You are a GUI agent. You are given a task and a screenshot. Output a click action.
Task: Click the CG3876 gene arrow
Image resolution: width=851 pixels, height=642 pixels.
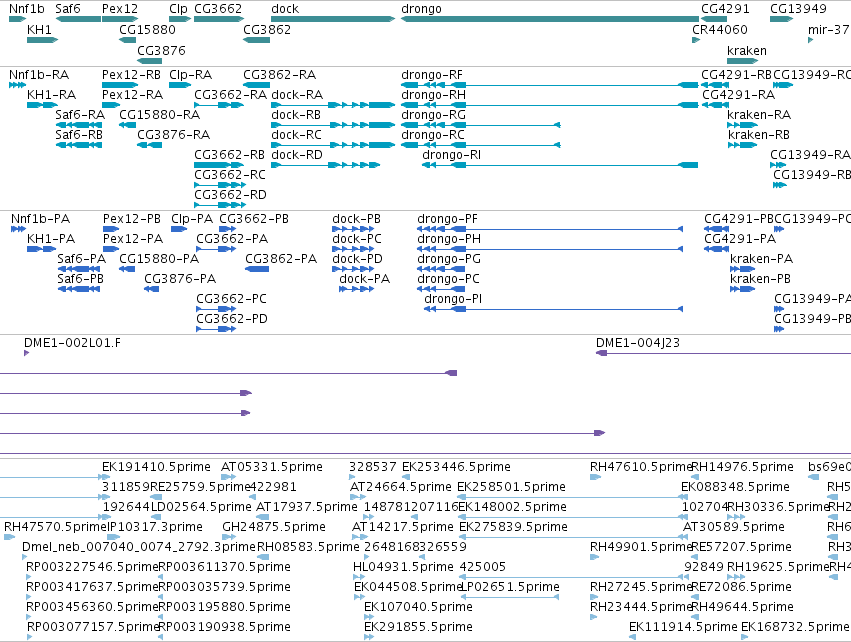(149, 61)
